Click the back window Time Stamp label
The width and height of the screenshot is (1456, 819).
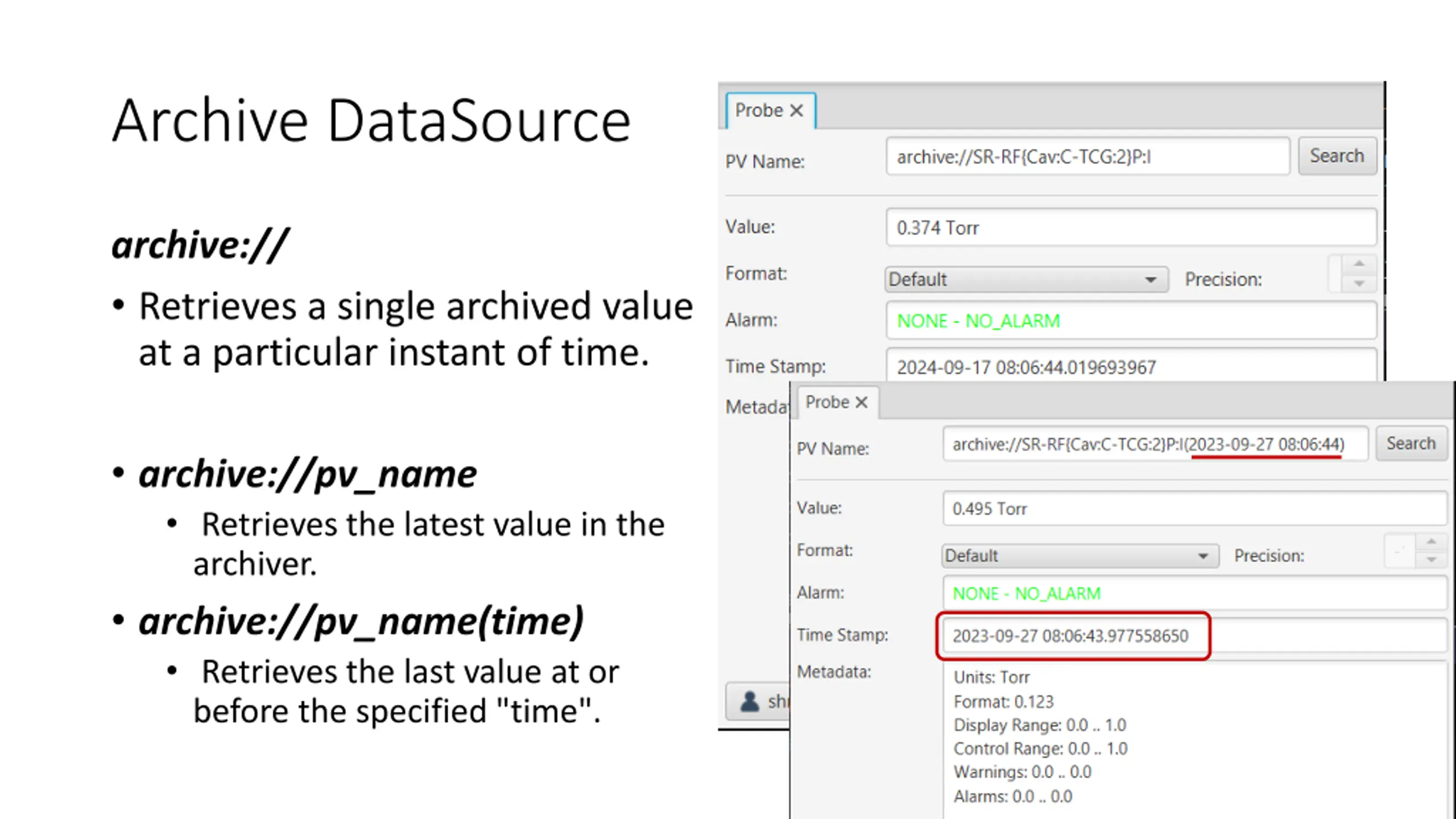775,366
